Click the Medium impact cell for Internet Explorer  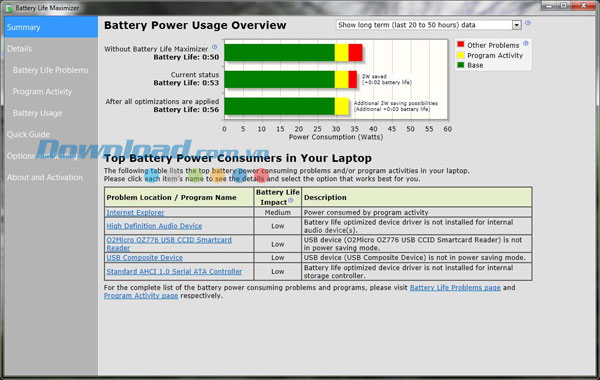[x=278, y=212]
